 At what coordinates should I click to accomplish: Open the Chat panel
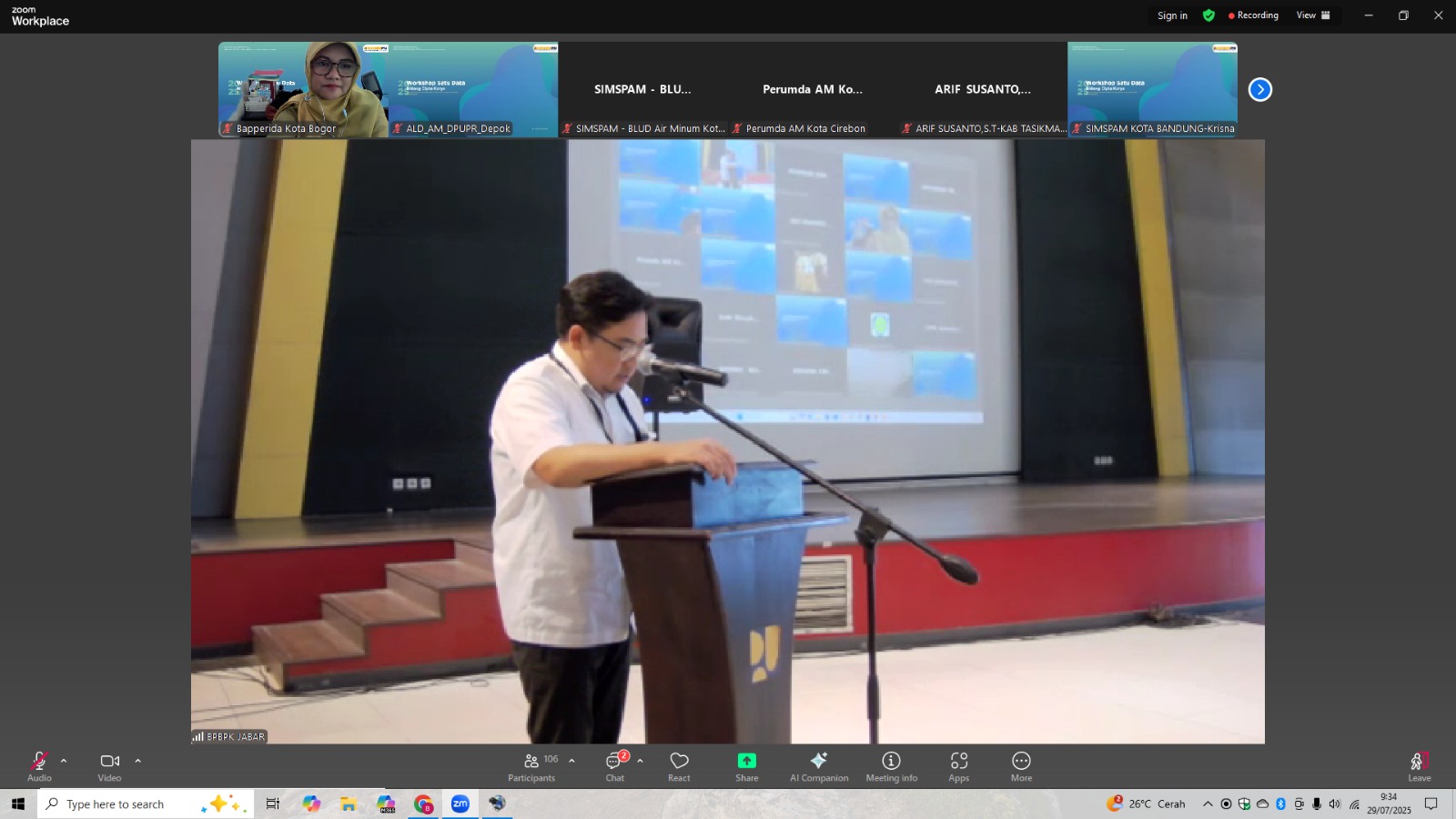(615, 765)
